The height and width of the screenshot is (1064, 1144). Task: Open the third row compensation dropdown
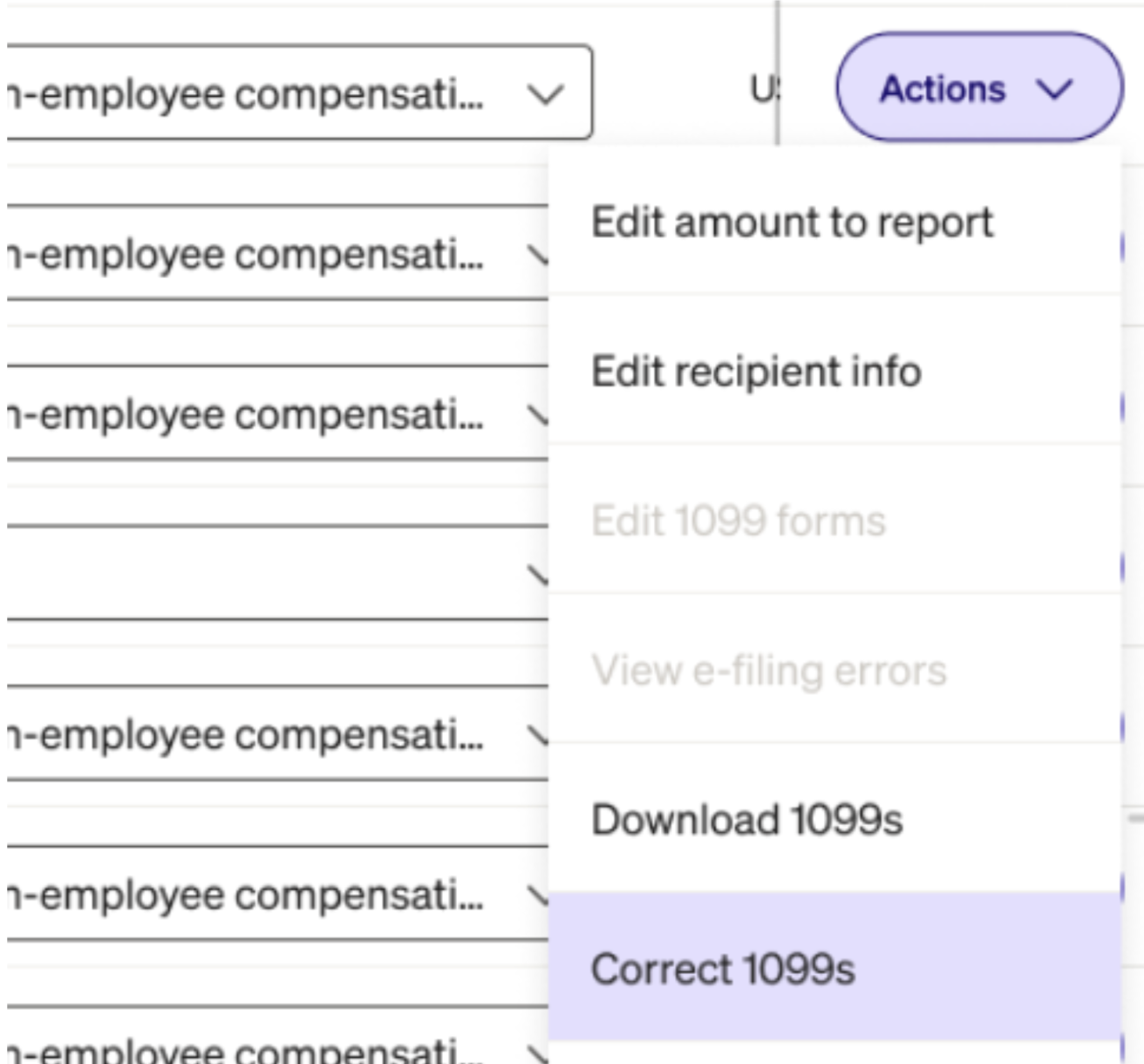(262, 414)
